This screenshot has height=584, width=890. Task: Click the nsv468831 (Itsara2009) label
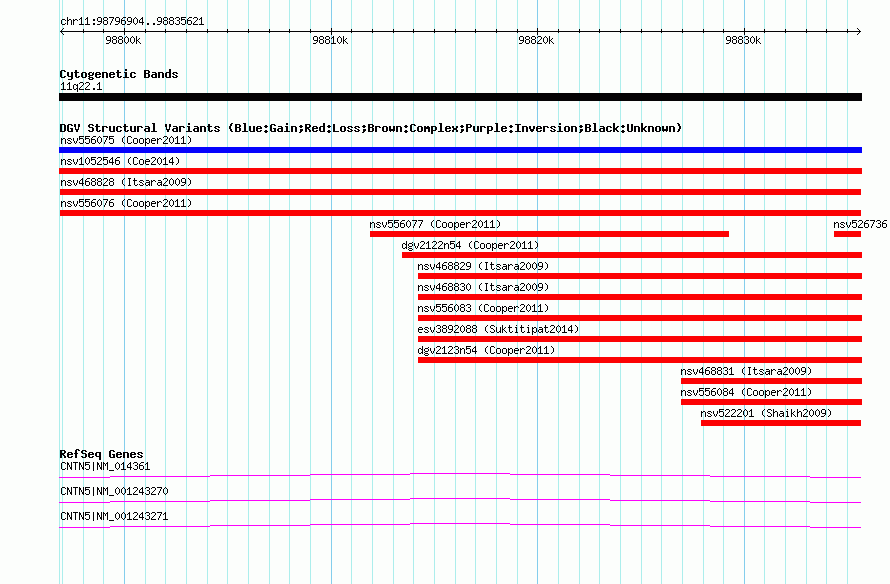click(746, 371)
